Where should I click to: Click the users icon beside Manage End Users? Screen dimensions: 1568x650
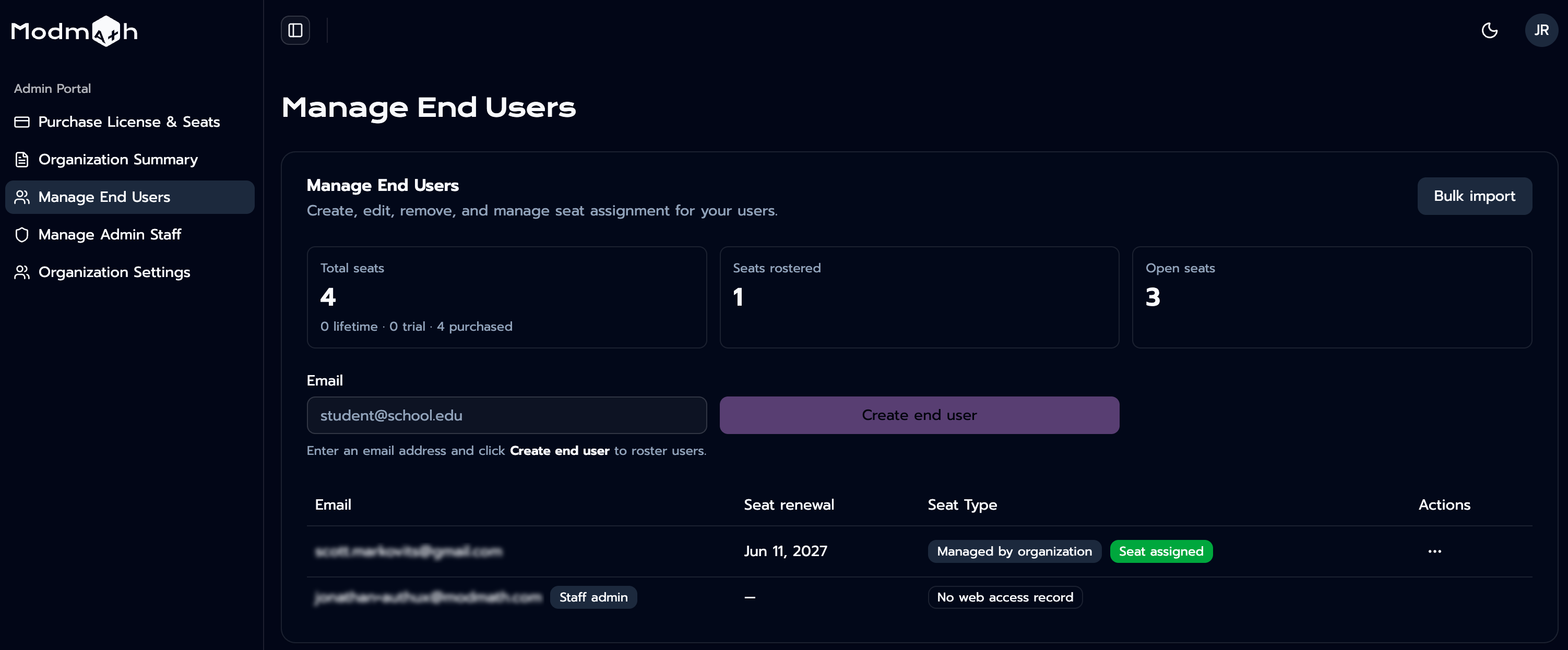[x=22, y=197]
